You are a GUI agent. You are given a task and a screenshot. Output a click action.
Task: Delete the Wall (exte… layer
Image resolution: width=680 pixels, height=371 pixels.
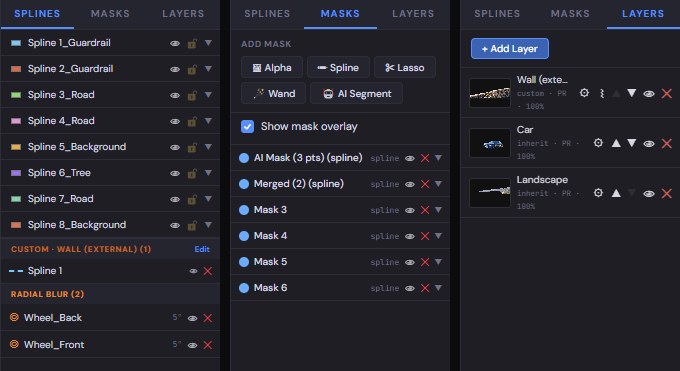coord(667,94)
